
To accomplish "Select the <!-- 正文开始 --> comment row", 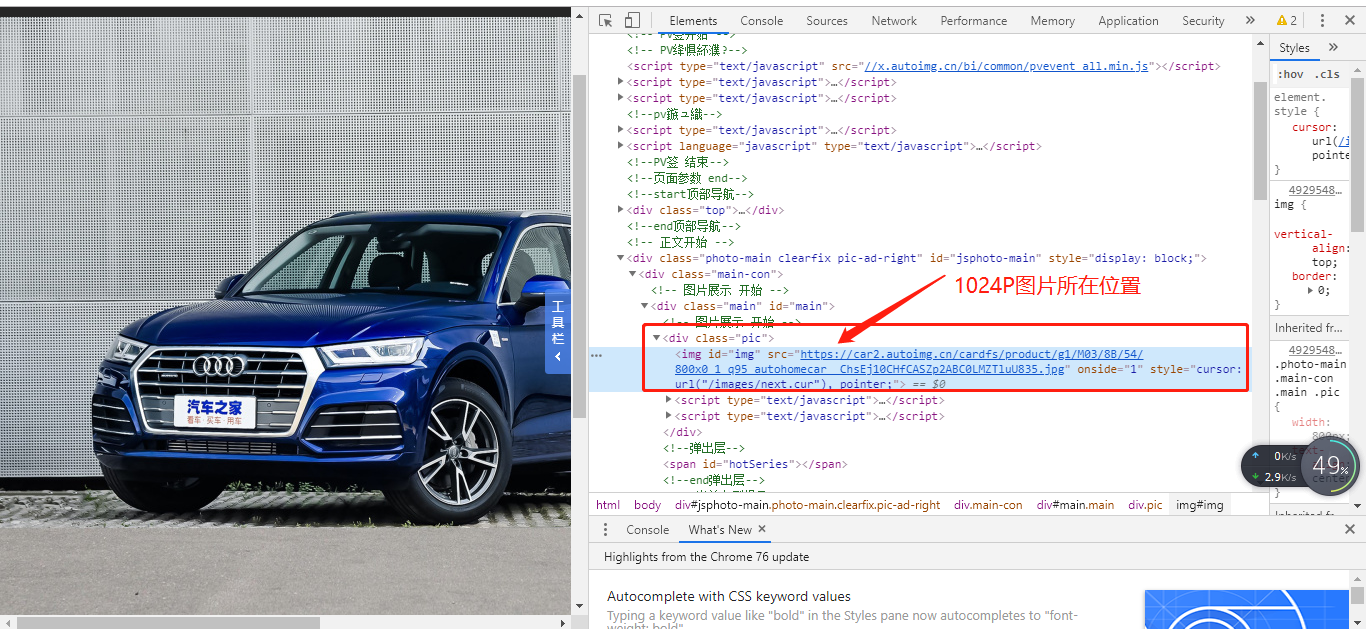I will click(680, 242).
